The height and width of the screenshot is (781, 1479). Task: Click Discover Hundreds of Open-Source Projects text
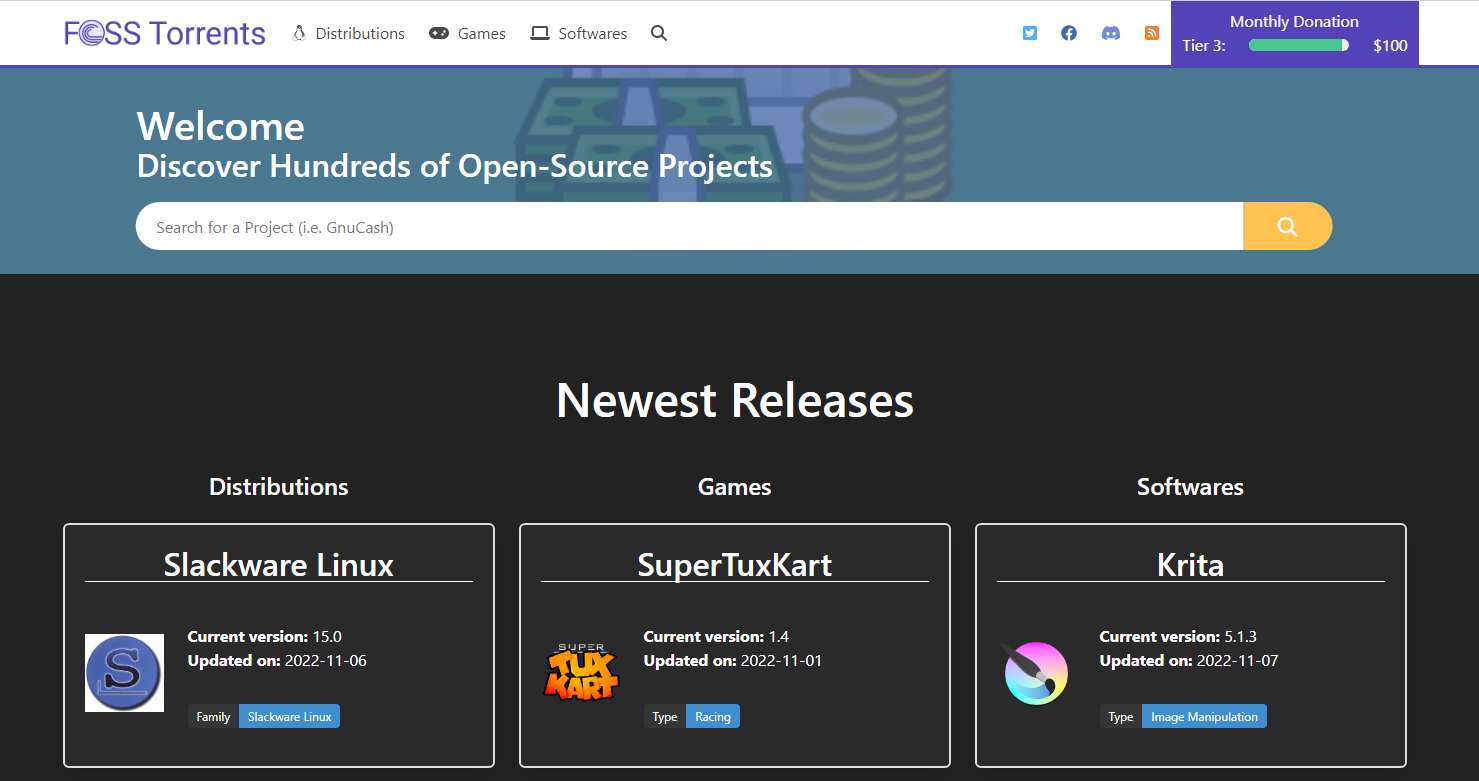click(x=455, y=166)
